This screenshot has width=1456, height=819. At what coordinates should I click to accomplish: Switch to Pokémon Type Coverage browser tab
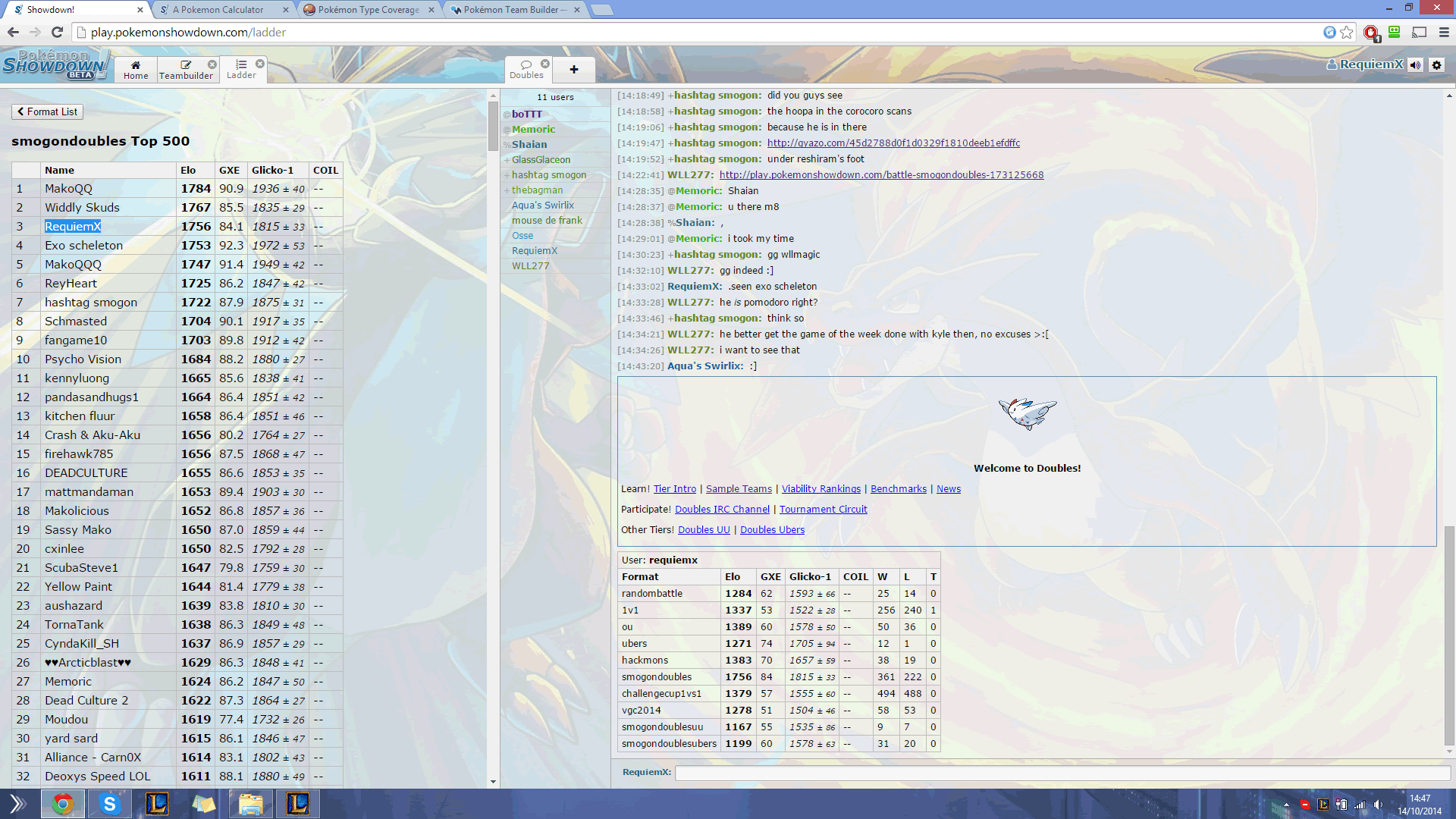point(369,10)
